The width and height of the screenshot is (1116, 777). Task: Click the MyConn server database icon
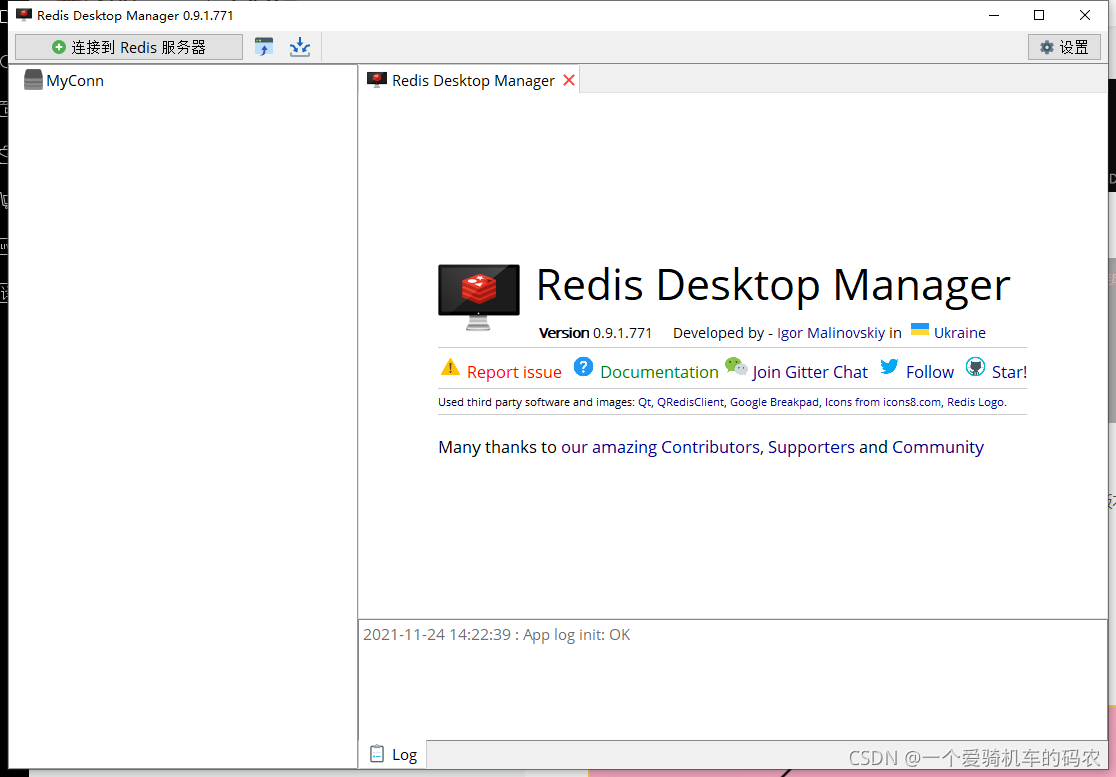click(33, 80)
